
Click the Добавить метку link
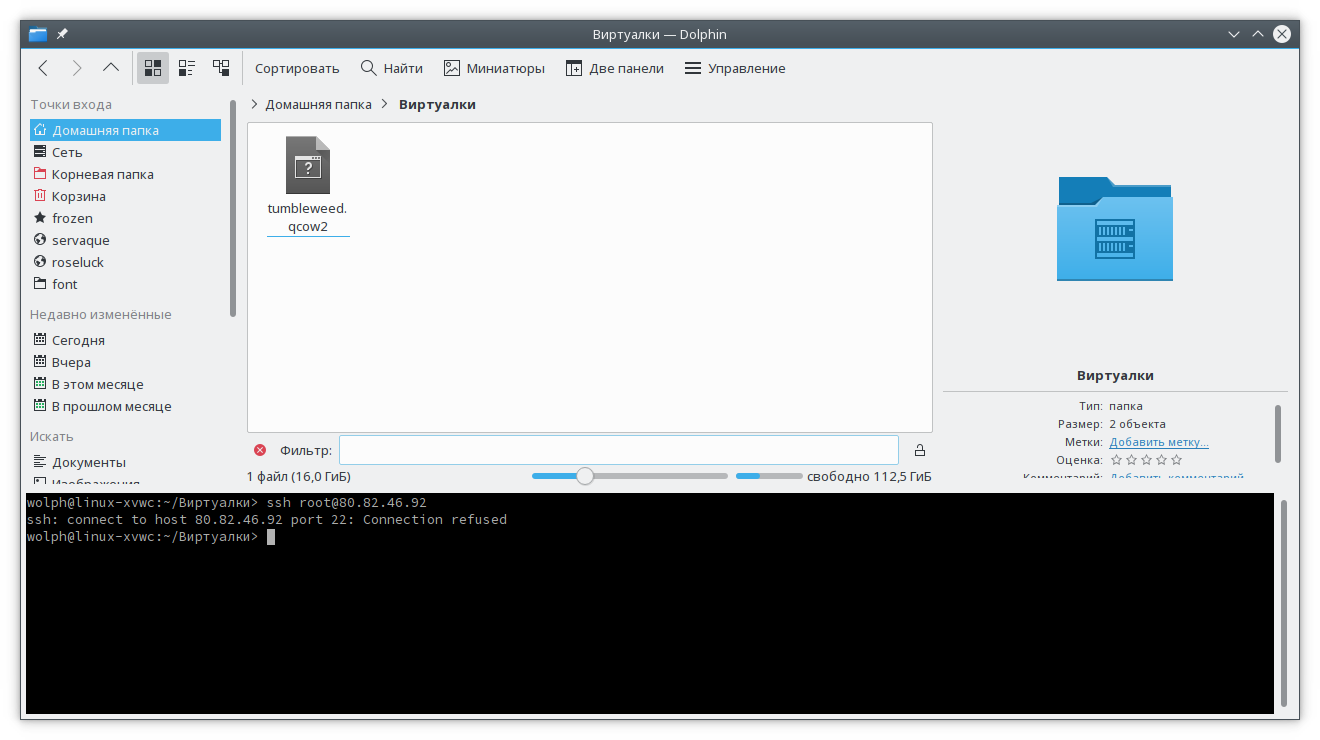point(1159,442)
